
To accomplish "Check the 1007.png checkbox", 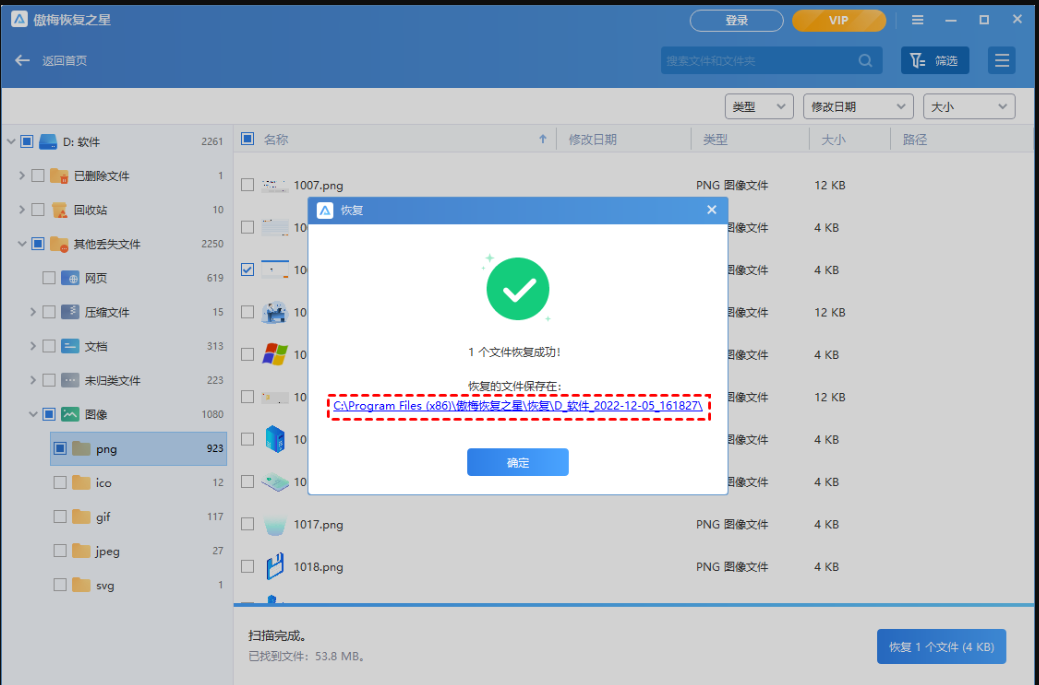I will [248, 185].
